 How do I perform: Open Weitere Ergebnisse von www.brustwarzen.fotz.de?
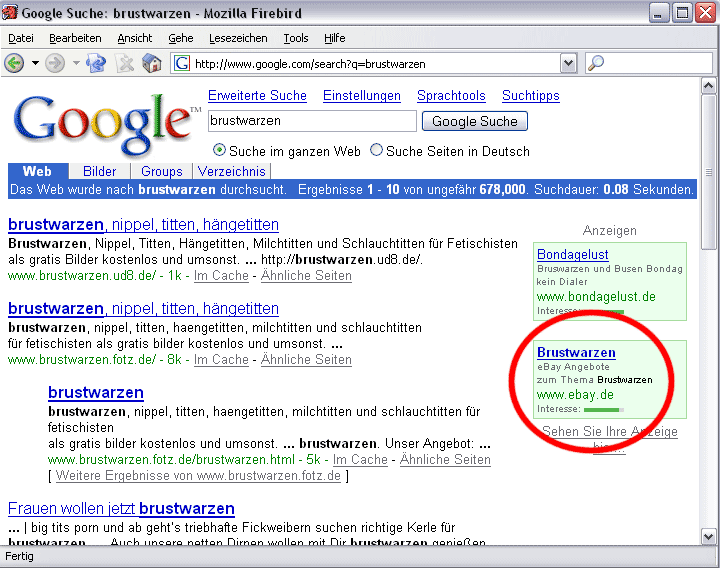(198, 476)
